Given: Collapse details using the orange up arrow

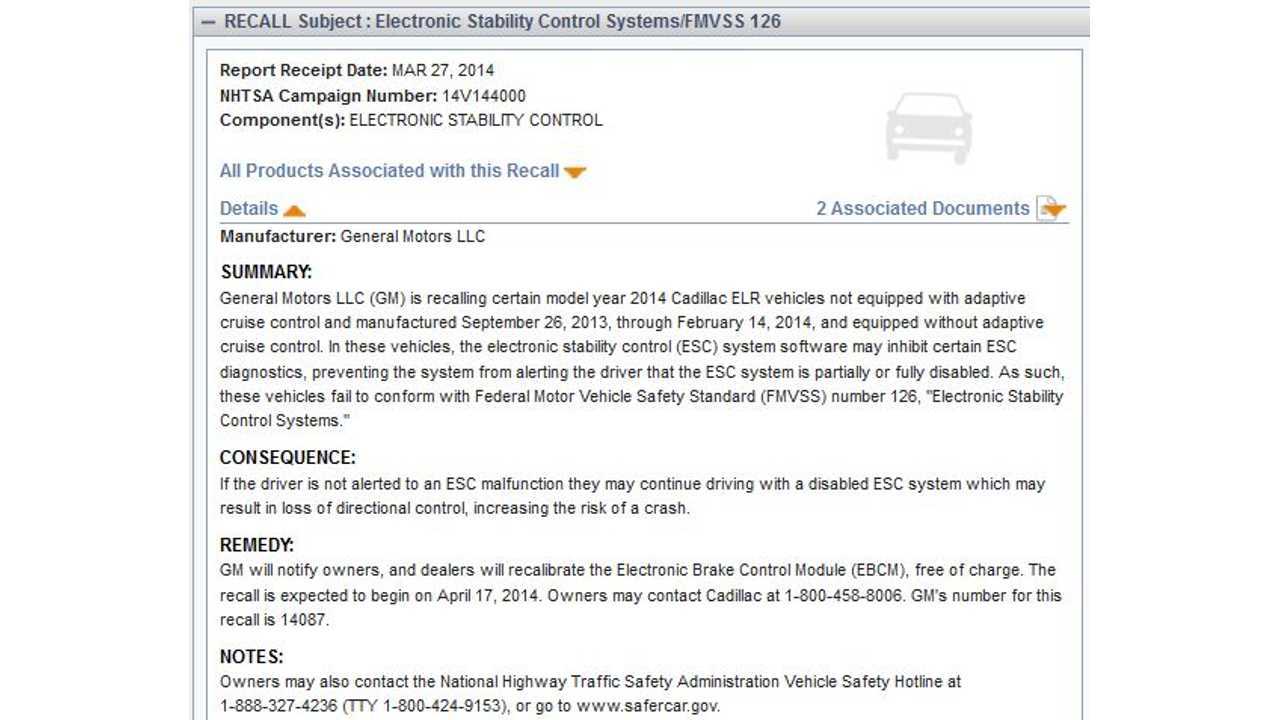Looking at the screenshot, I should tap(294, 210).
